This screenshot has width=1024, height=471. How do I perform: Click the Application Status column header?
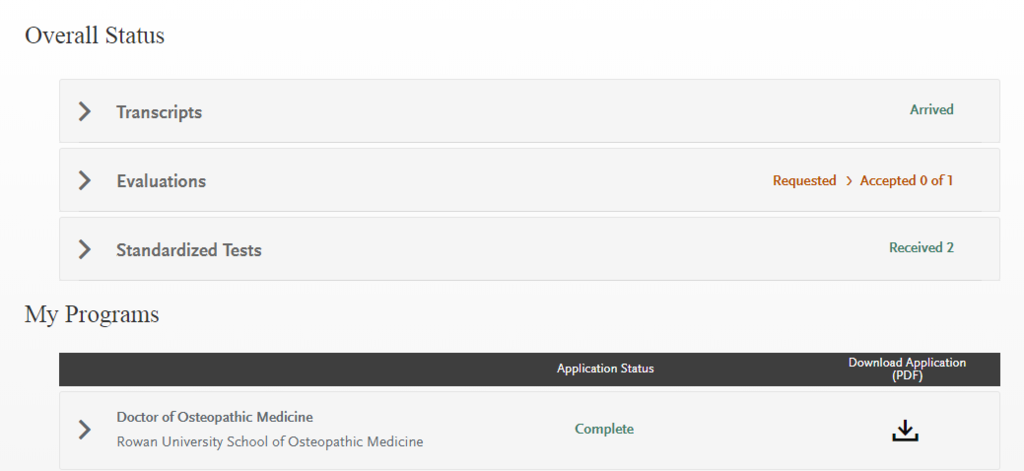click(605, 369)
